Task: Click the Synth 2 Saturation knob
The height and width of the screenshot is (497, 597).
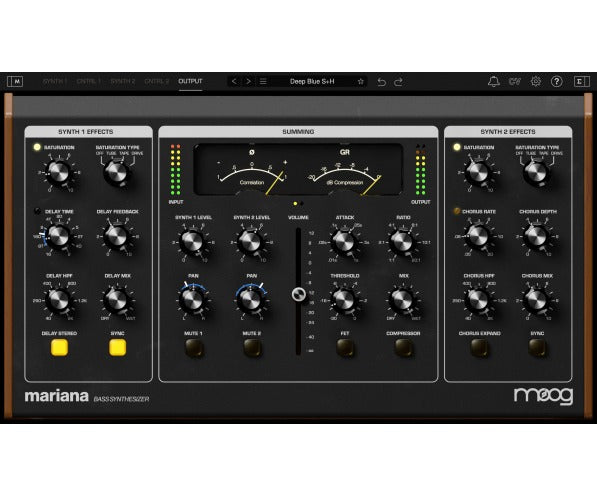Action: pos(479,173)
